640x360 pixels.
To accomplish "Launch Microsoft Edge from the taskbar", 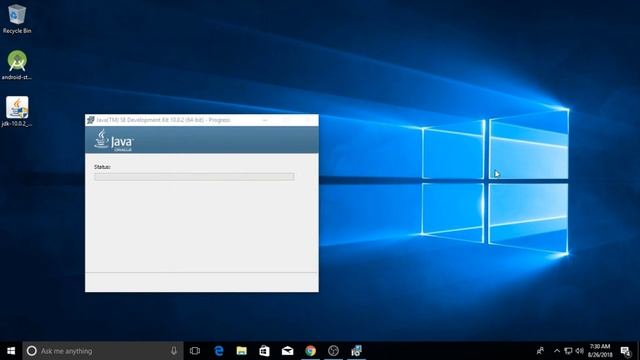I will point(219,351).
